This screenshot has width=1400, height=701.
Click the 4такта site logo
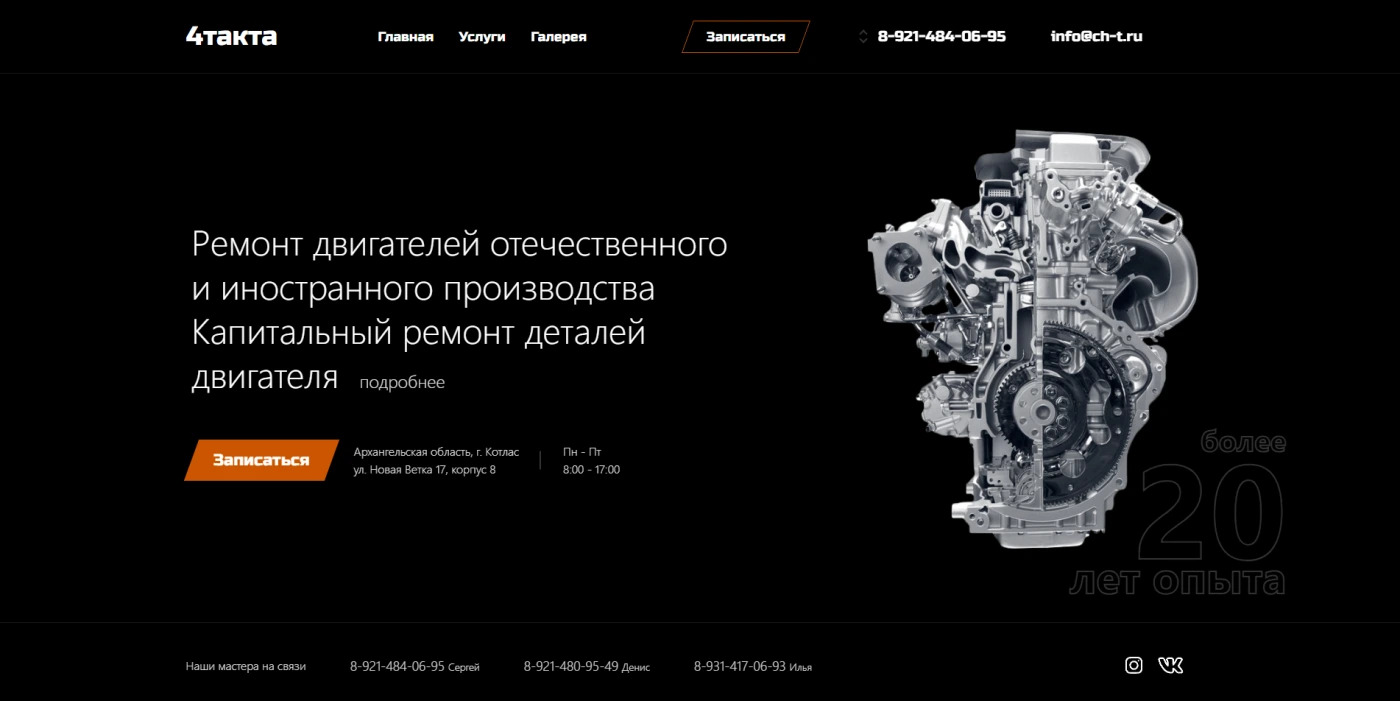231,37
